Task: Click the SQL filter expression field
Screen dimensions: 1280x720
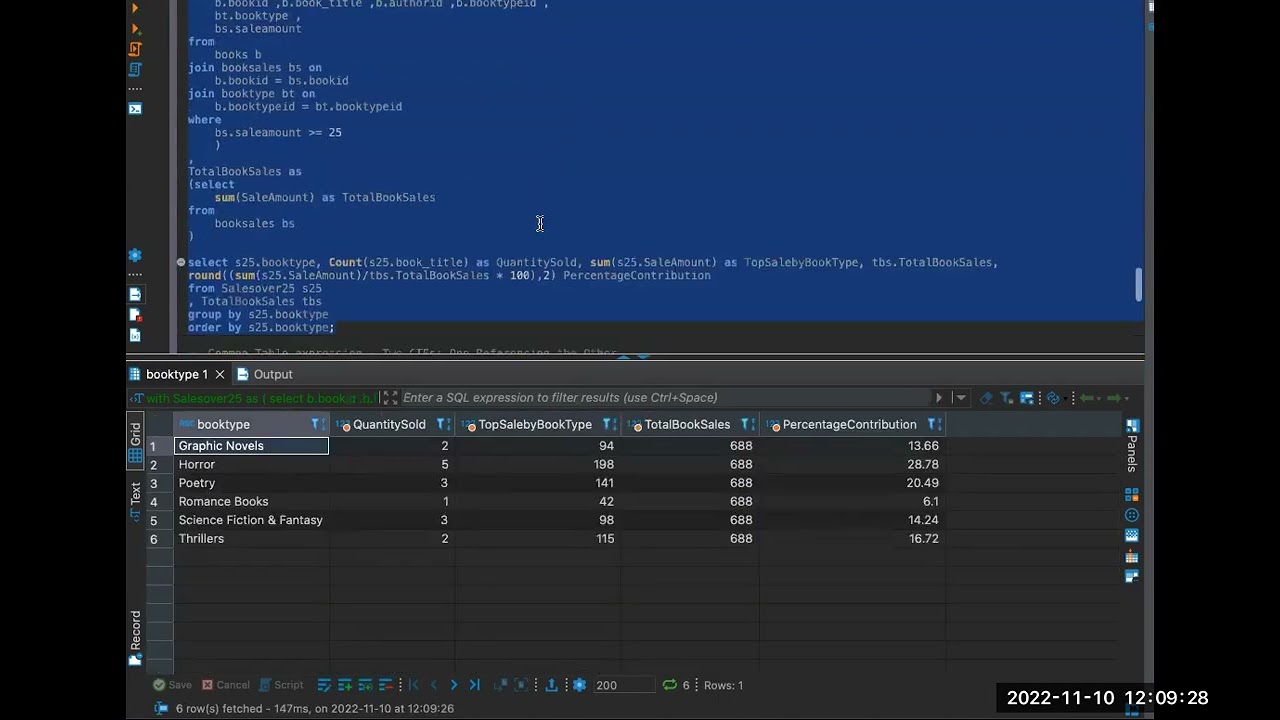Action: pos(665,398)
